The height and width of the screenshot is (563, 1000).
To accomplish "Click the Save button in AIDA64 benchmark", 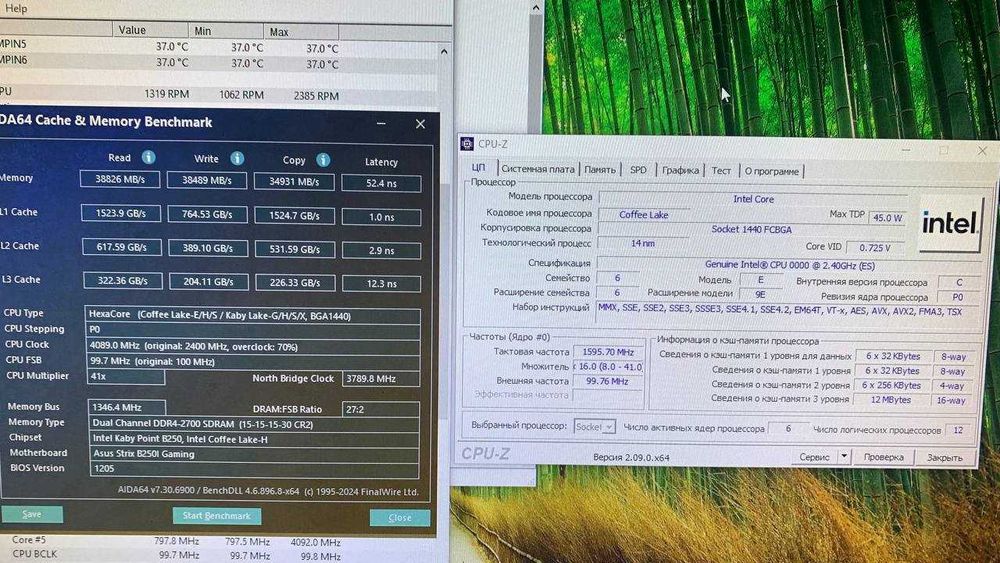I will point(32,514).
